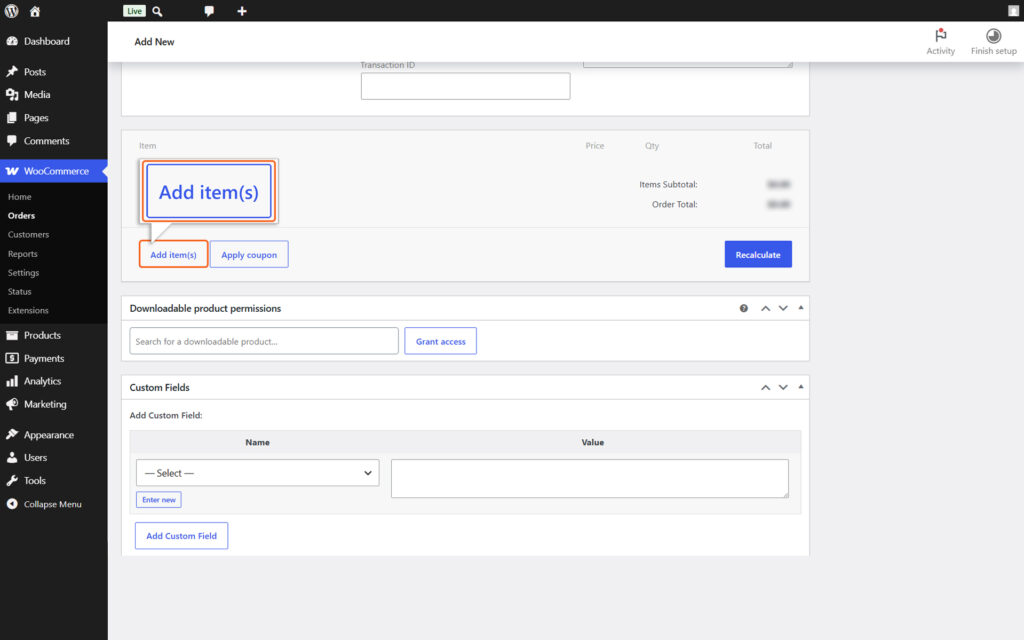The image size is (1024, 640).
Task: Click the Comments sidebar icon
Action: point(12,140)
